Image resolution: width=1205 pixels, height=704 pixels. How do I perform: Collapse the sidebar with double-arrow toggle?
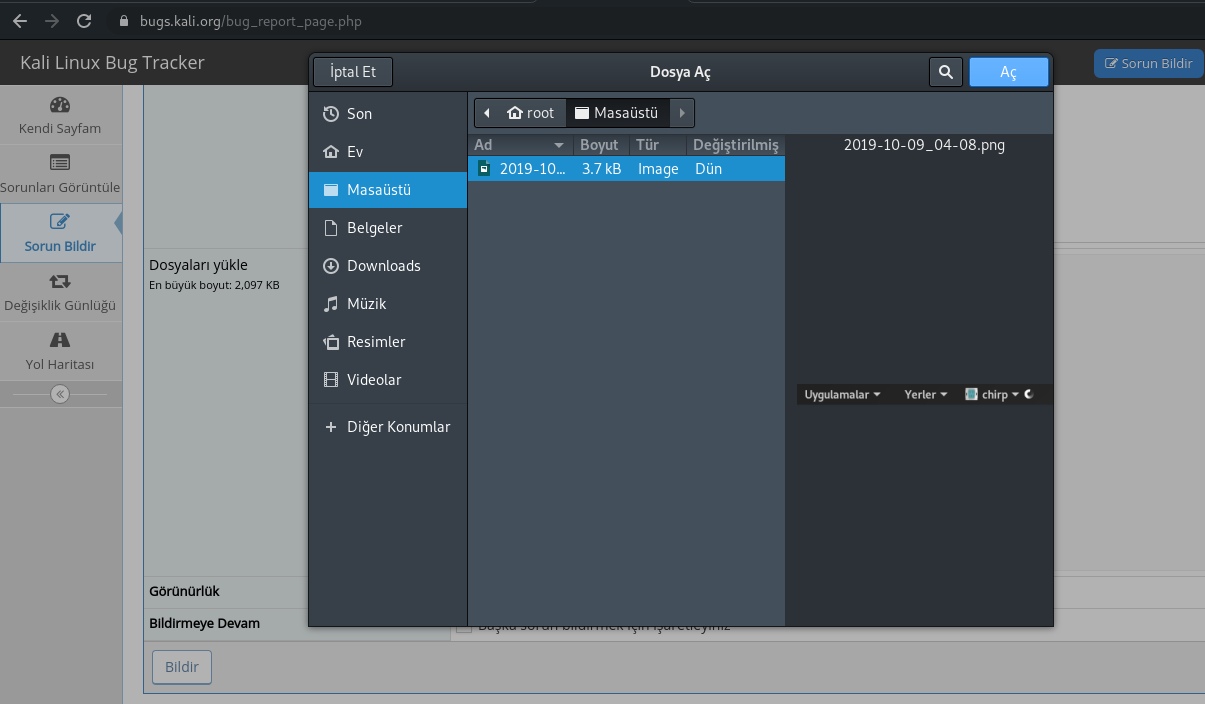click(60, 394)
